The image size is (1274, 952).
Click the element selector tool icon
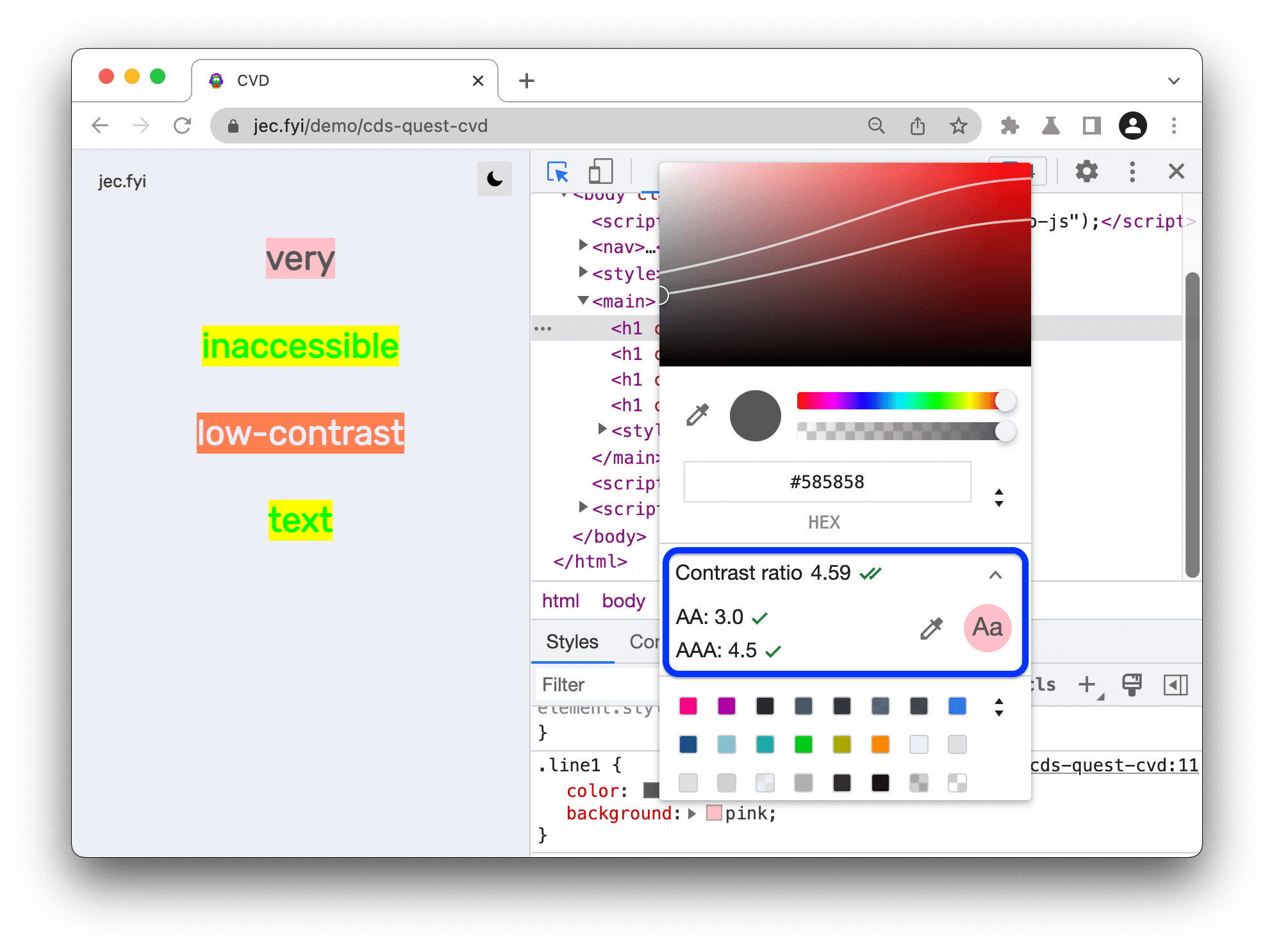[x=557, y=172]
